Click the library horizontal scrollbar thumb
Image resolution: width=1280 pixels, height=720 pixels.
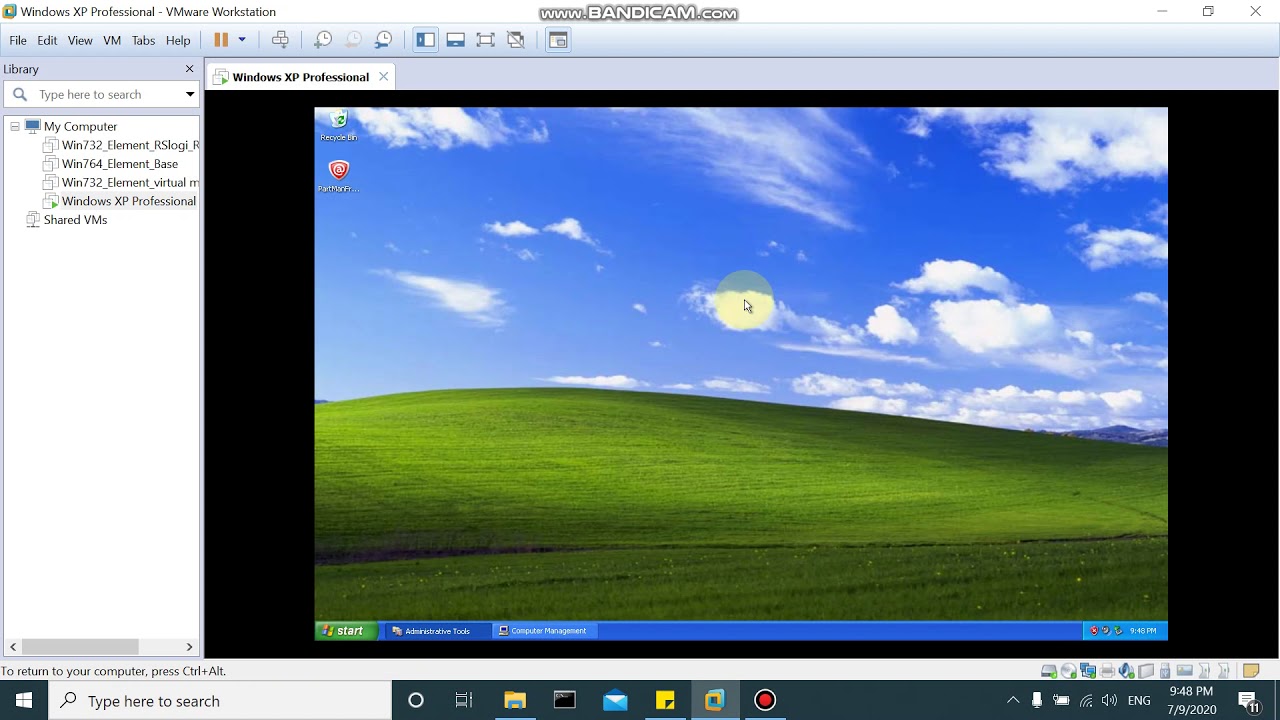tap(80, 647)
